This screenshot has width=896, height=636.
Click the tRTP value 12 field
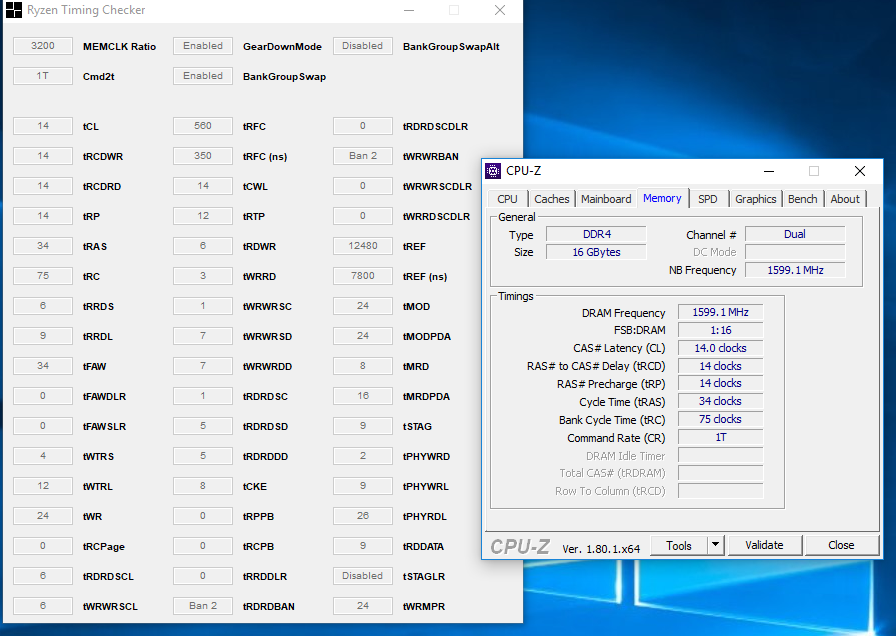pyautogui.click(x=203, y=215)
